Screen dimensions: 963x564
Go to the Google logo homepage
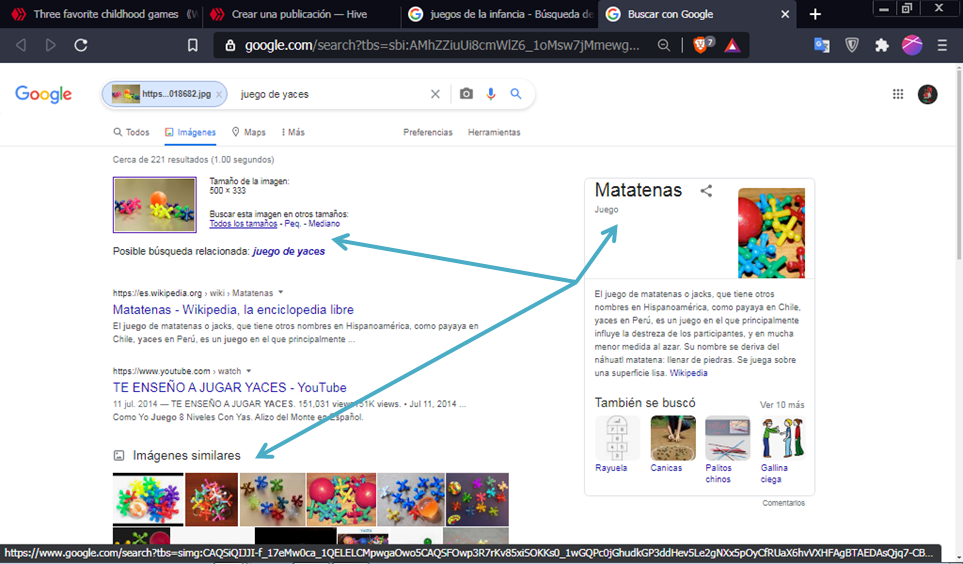pos(44,94)
